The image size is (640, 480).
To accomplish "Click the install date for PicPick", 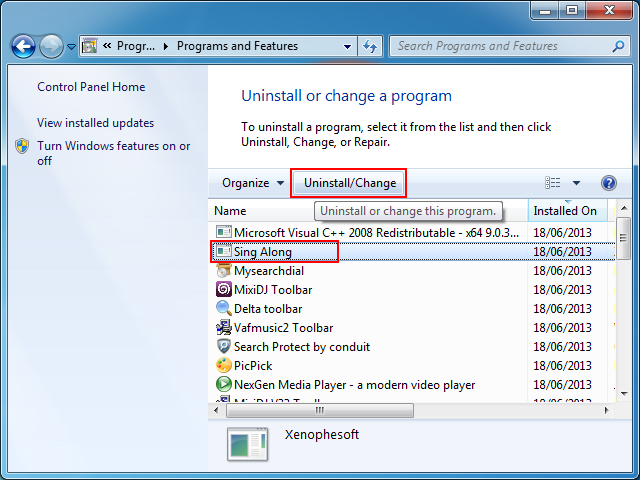I will (562, 366).
